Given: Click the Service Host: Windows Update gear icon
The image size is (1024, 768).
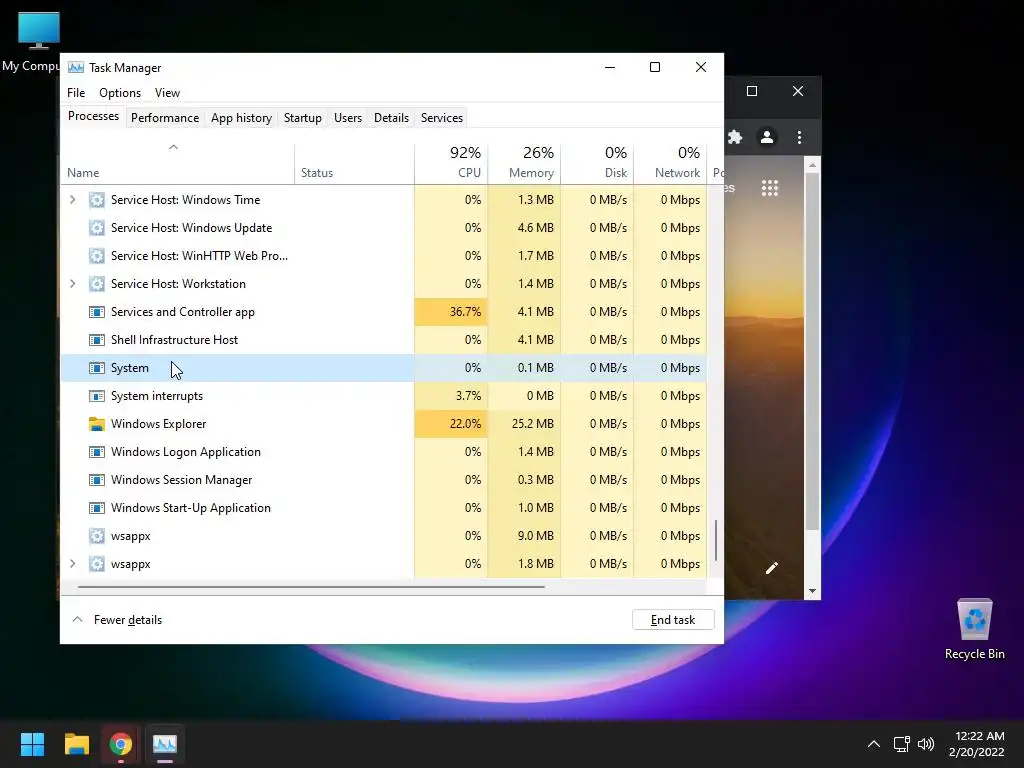Looking at the screenshot, I should [x=97, y=228].
